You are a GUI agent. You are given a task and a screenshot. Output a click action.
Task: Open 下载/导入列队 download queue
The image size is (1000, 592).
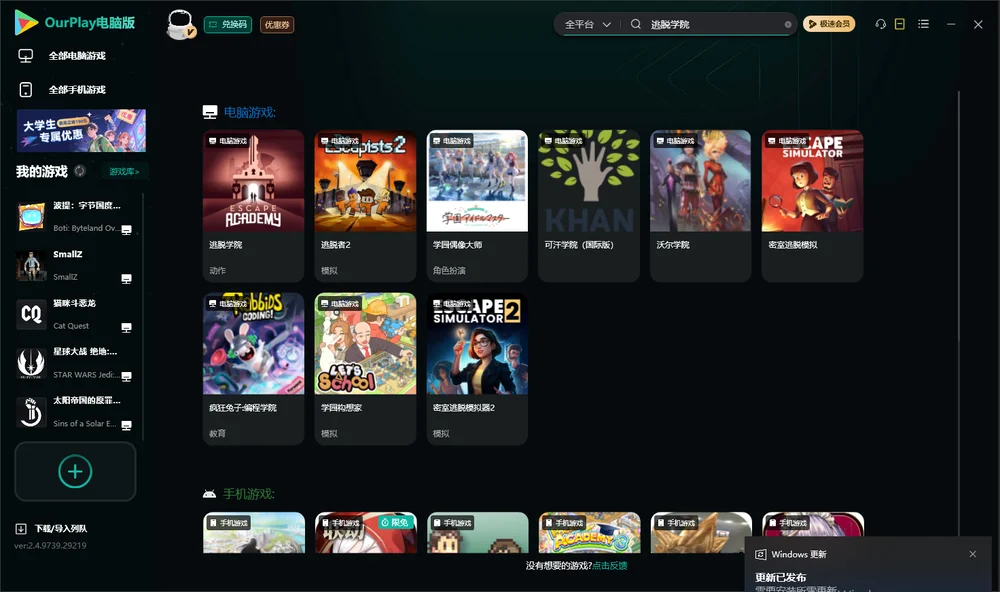pos(61,529)
